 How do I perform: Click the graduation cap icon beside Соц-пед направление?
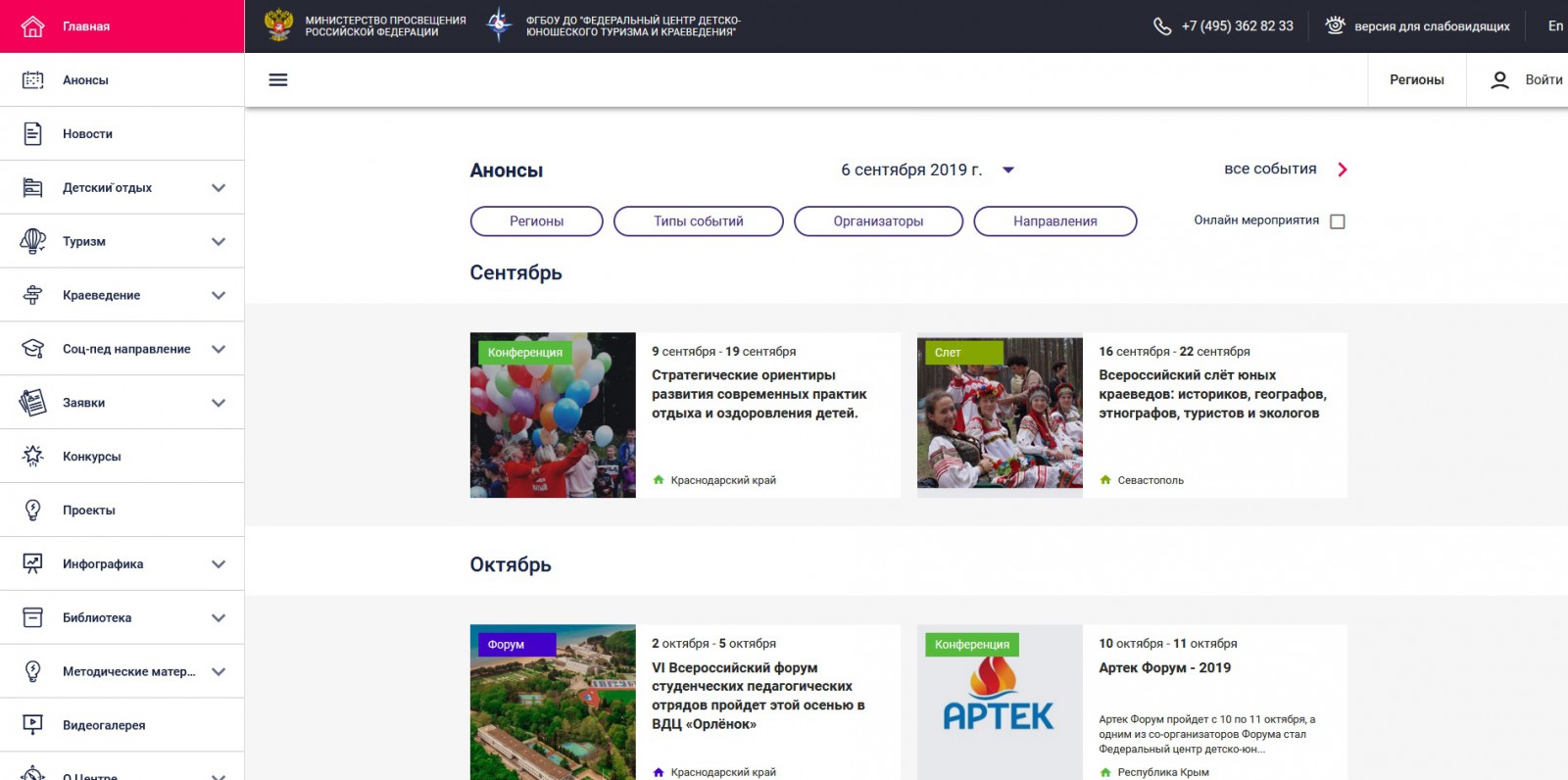pos(32,349)
